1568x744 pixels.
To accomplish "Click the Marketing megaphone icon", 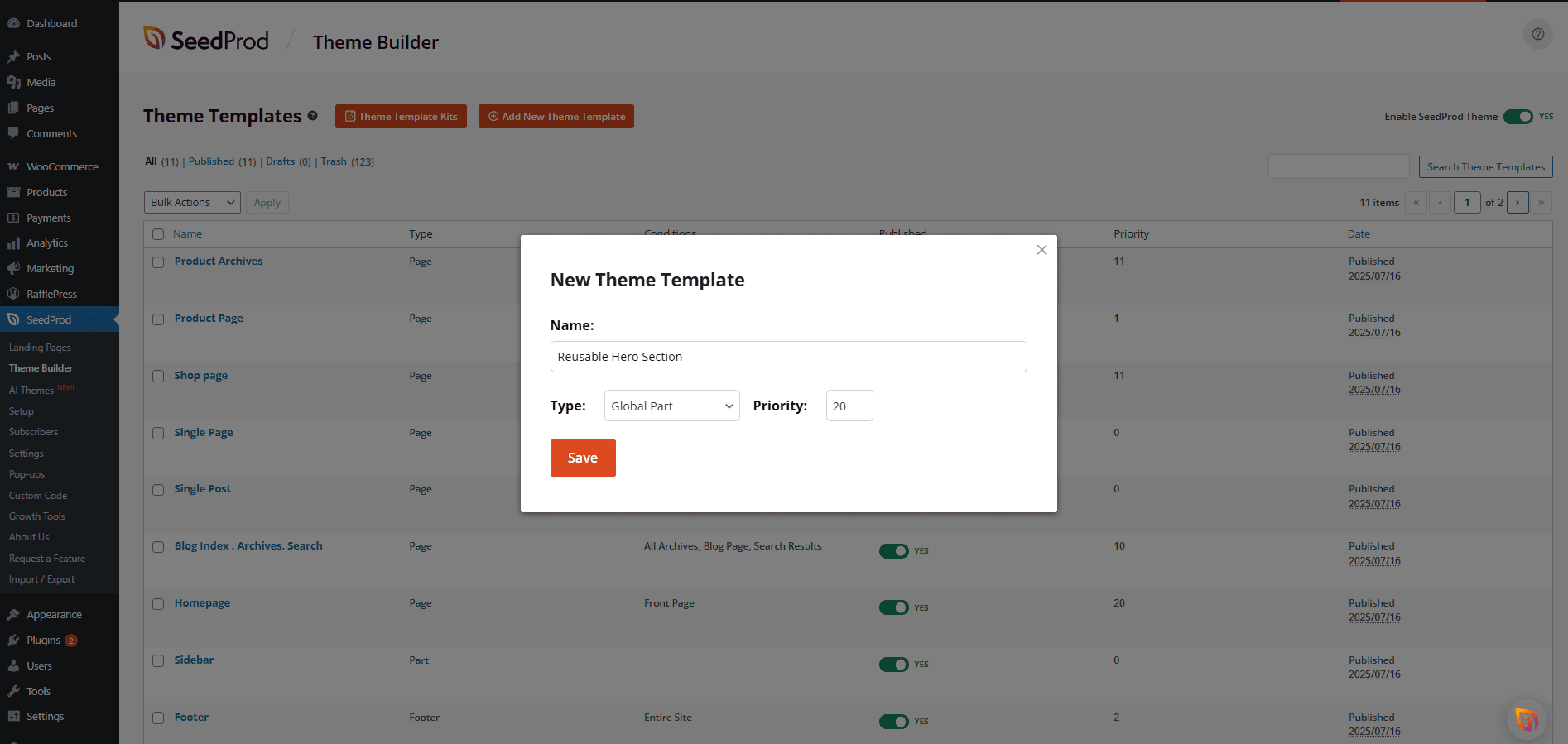I will (x=13, y=268).
